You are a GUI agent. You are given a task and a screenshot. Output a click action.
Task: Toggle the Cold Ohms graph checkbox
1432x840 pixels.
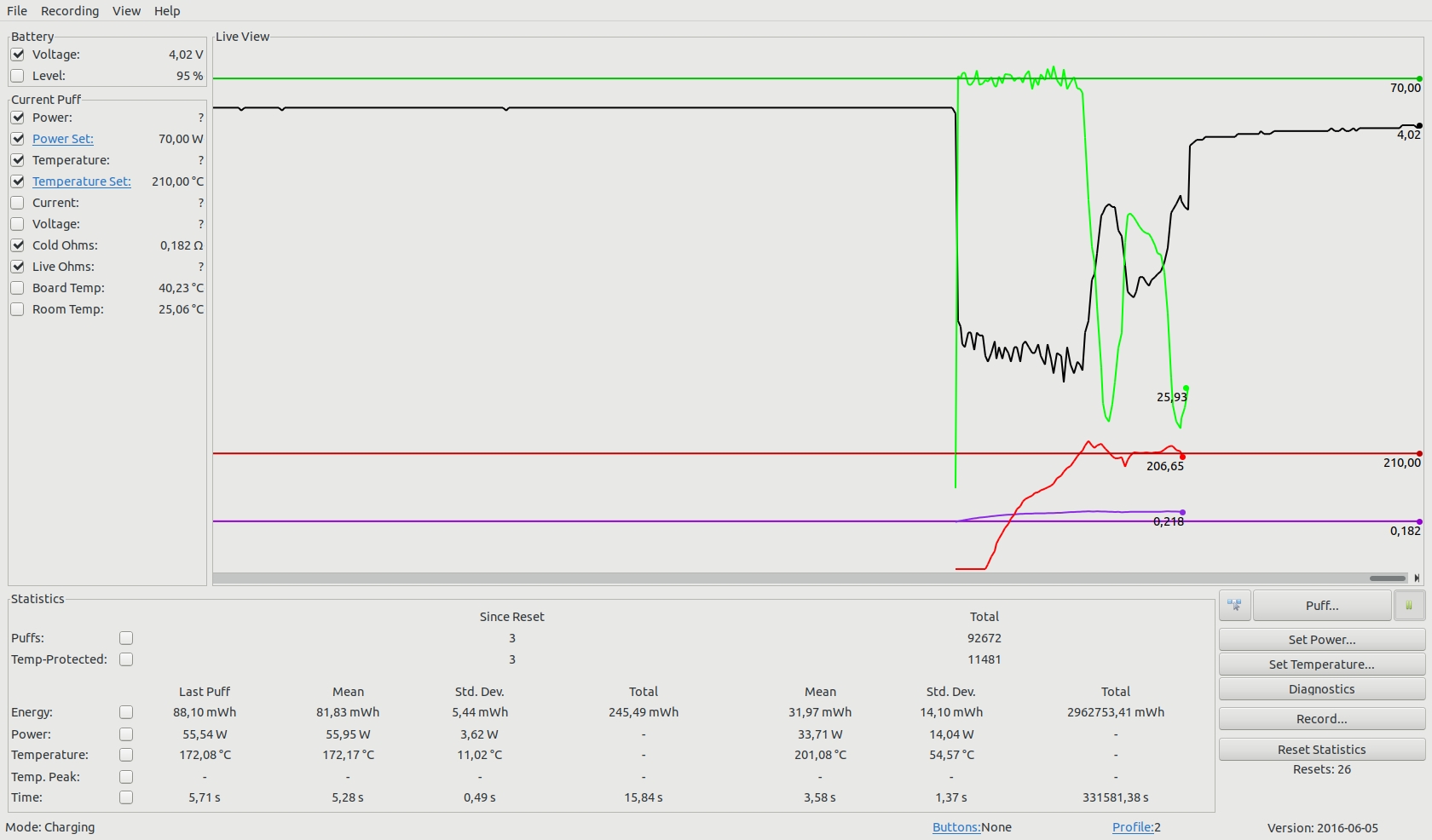(x=17, y=245)
